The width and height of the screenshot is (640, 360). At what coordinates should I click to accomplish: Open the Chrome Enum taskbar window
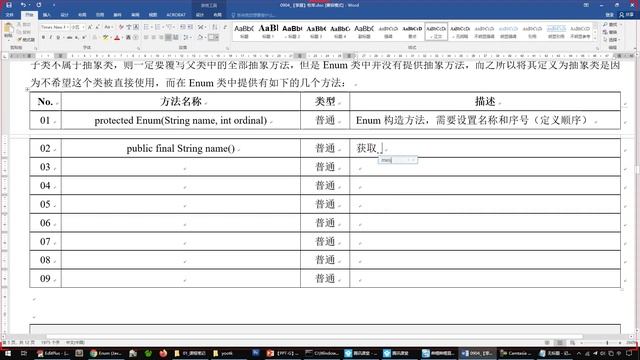coord(106,353)
